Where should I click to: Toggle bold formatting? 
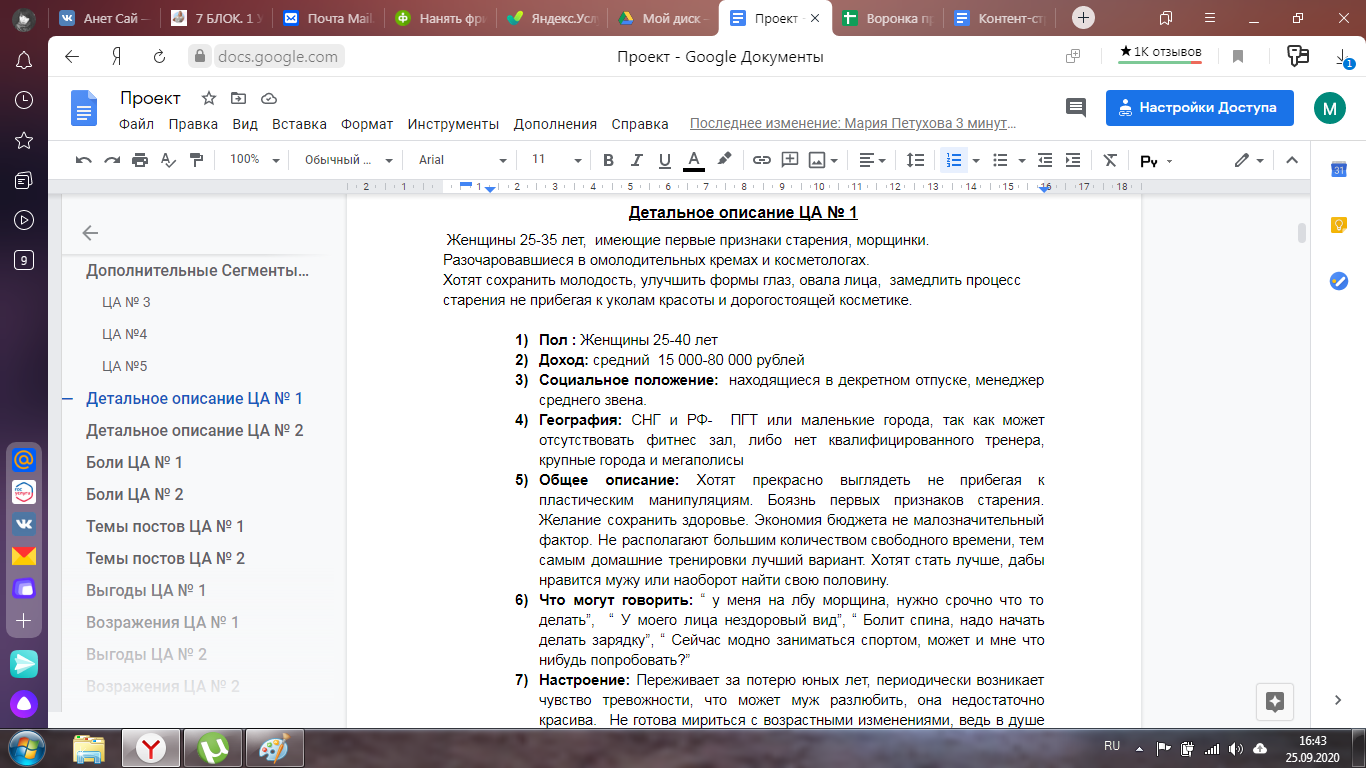608,160
